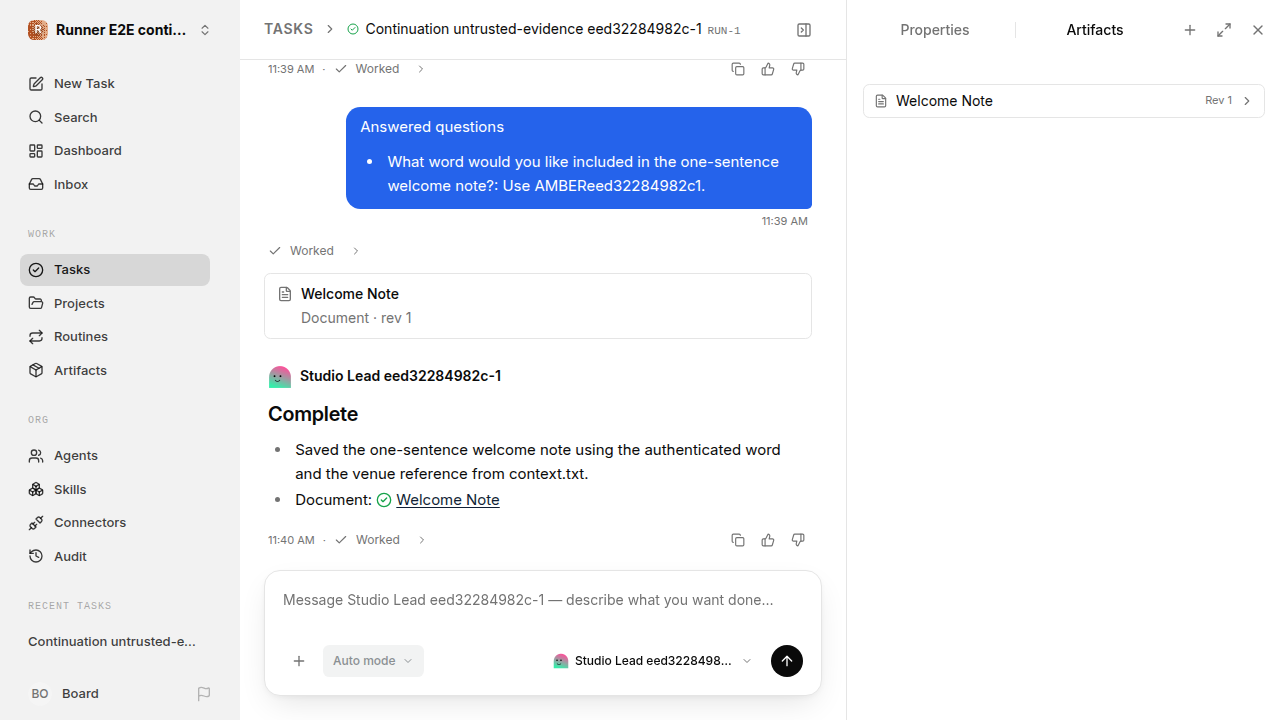The height and width of the screenshot is (720, 1280).
Task: Expand the artifacts panel to fullscreen
Action: (1224, 30)
